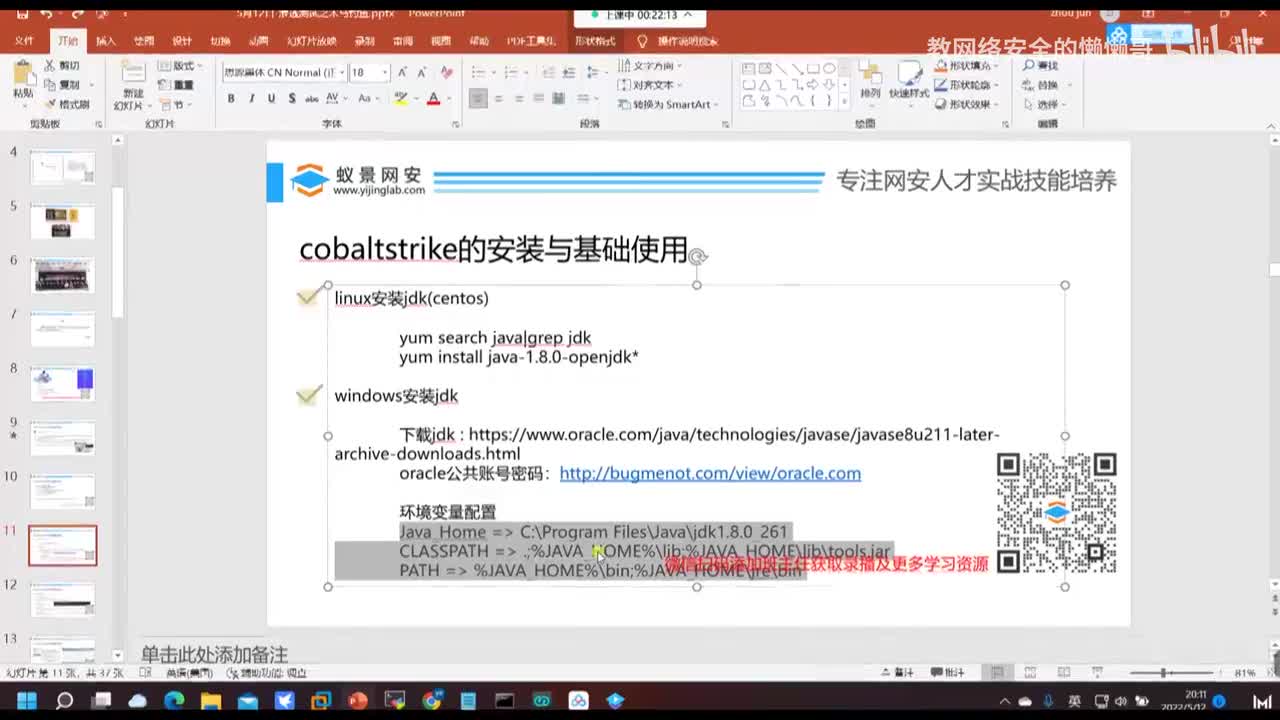1280x720 pixels.
Task: Click the Cut (剪切) scissors icon
Action: [50, 66]
